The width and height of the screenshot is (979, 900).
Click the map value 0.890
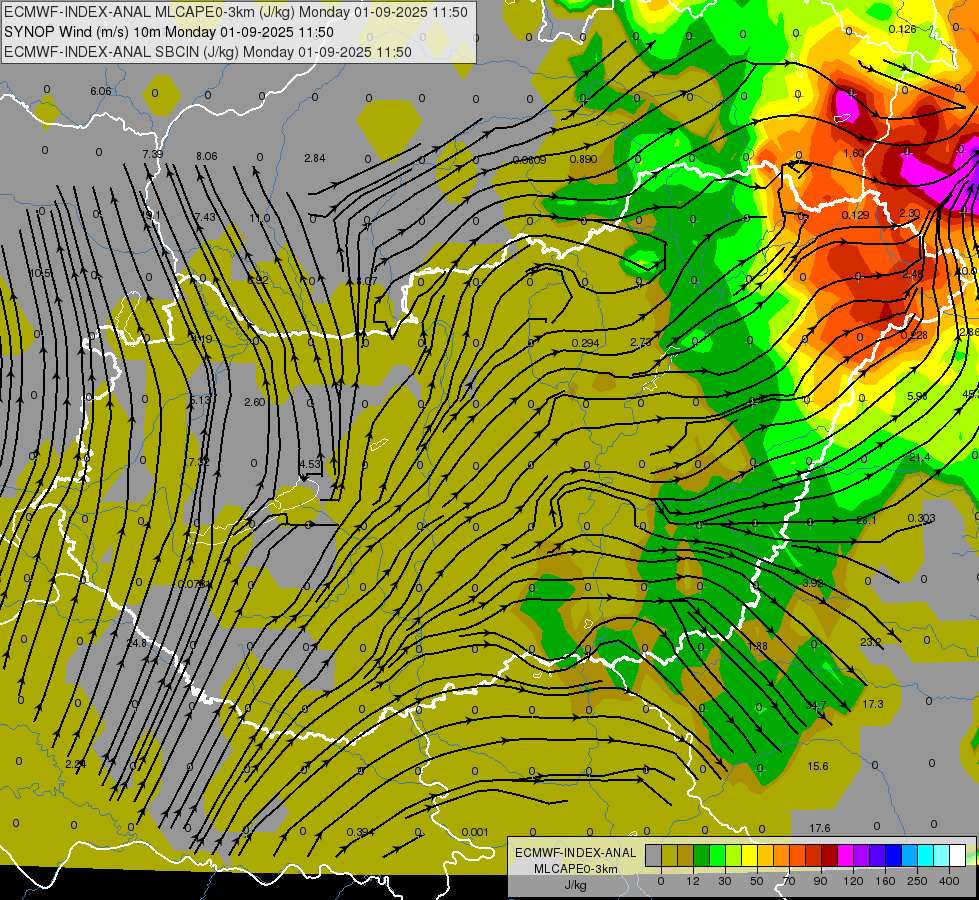click(x=584, y=159)
